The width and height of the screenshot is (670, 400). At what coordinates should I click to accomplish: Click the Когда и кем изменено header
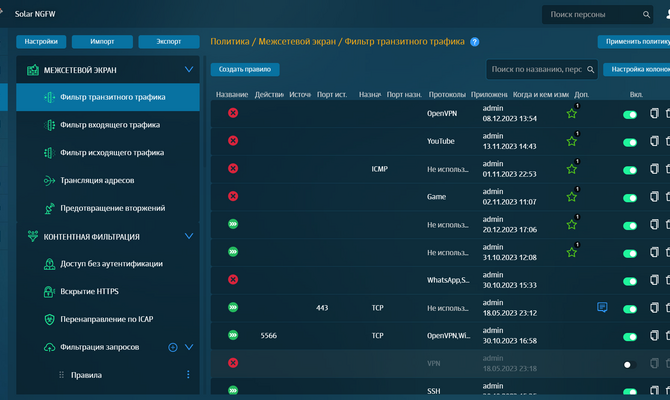click(541, 95)
